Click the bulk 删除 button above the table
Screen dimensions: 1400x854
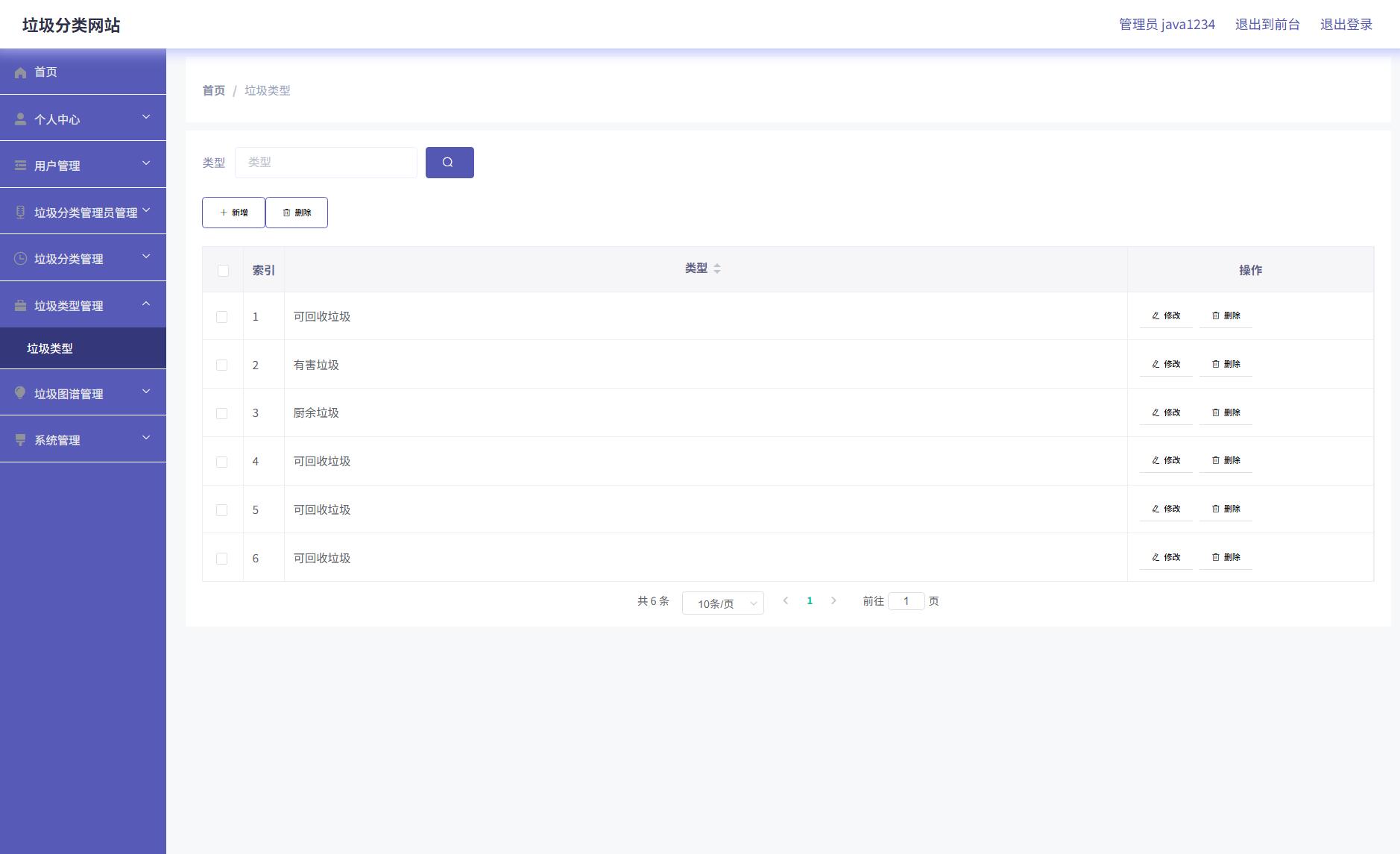(x=297, y=213)
